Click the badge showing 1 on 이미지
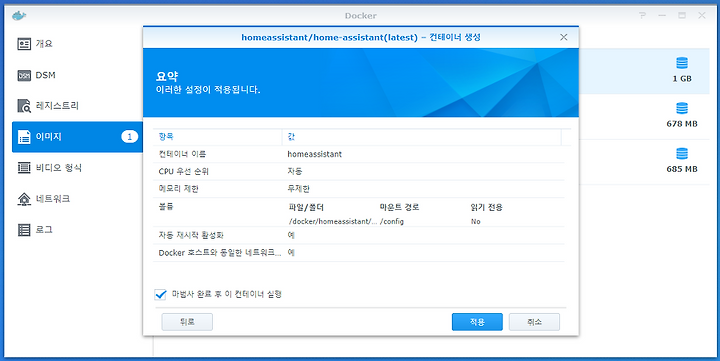 129,137
